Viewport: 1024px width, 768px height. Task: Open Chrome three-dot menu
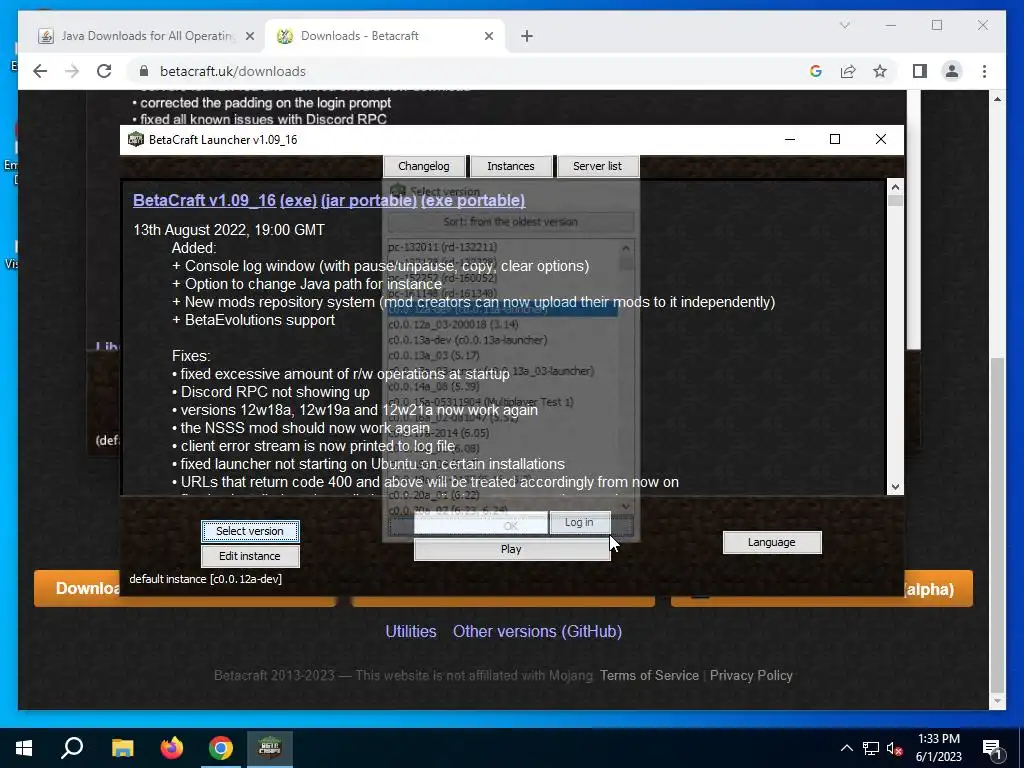[x=984, y=71]
